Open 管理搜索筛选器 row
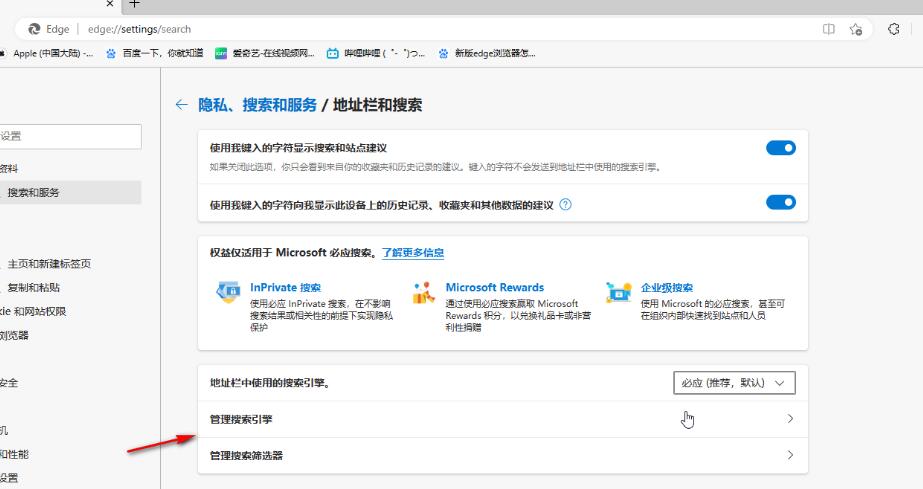This screenshot has height=489, width=923. (503, 455)
